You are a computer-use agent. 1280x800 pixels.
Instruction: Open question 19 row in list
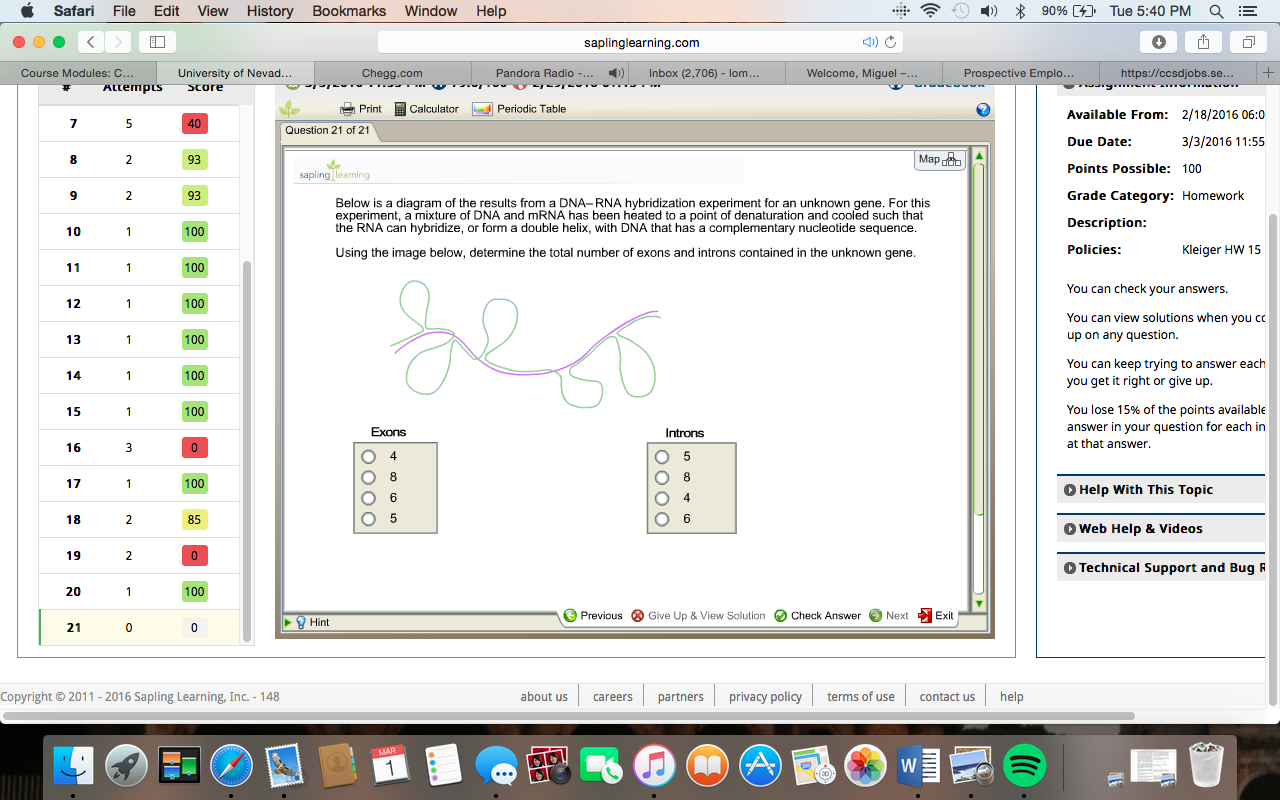click(x=139, y=556)
